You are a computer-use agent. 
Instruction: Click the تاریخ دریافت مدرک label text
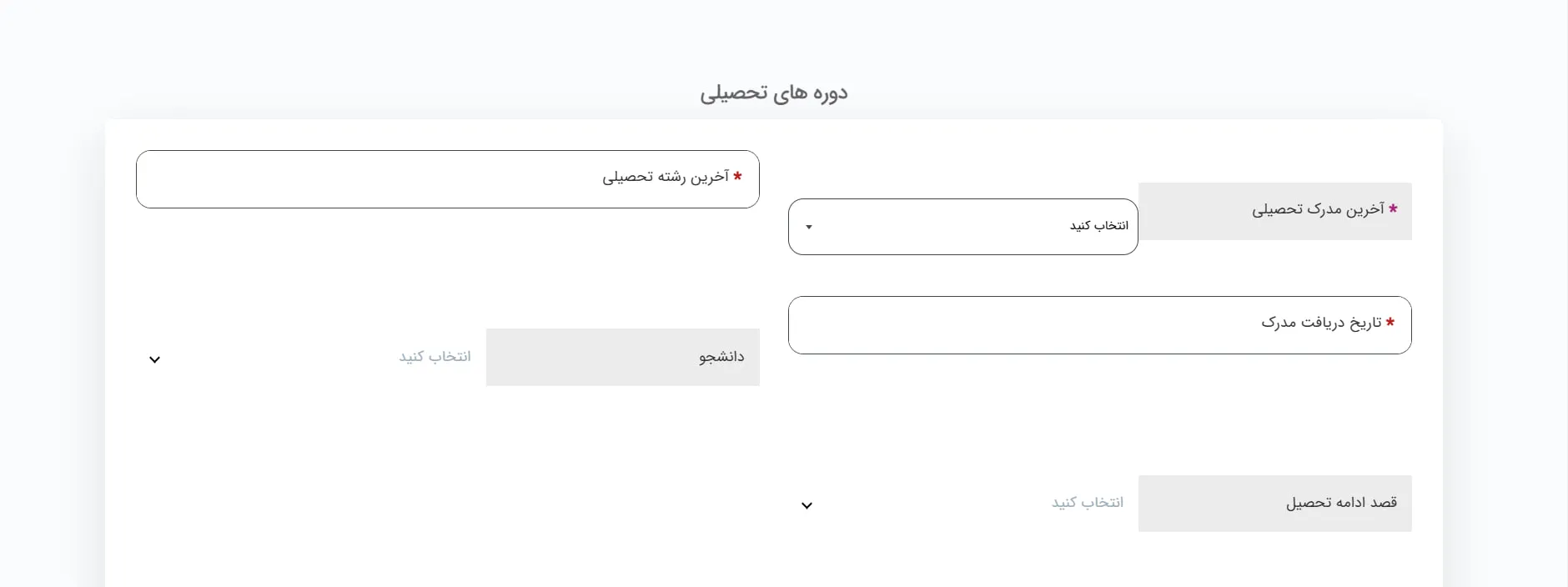tap(1321, 323)
